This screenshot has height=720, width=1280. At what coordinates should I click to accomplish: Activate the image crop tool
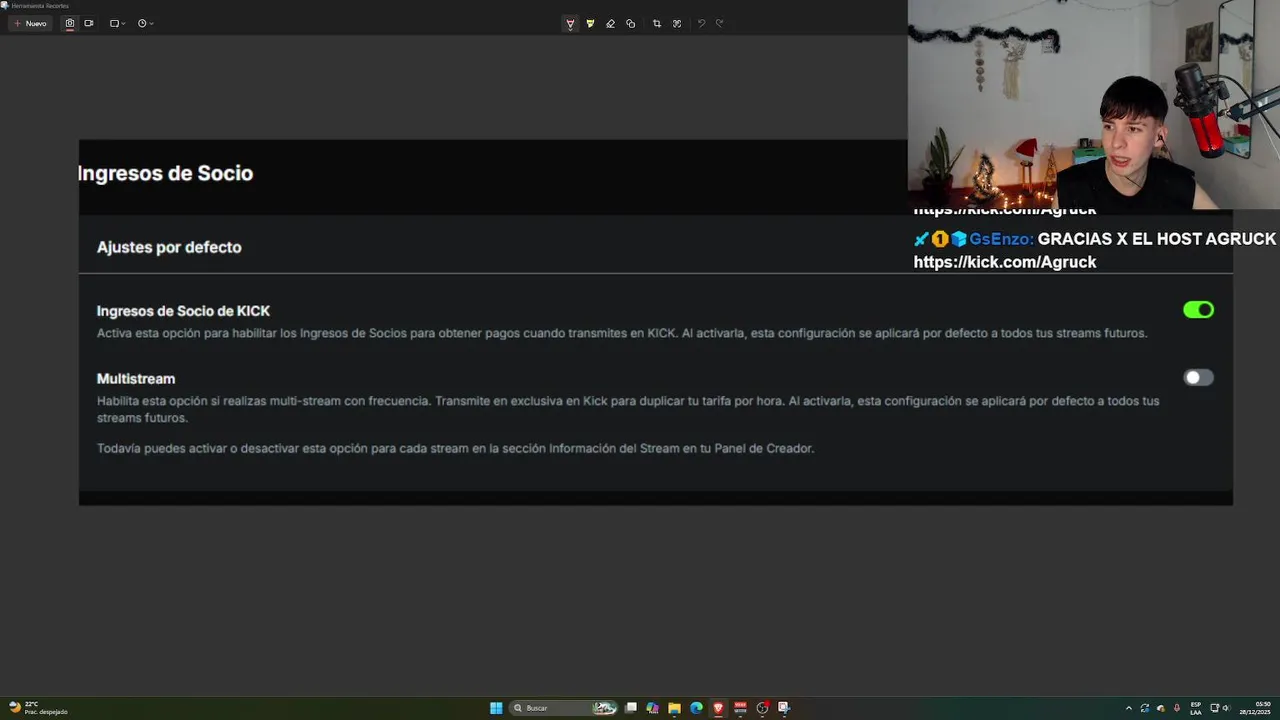click(x=657, y=23)
